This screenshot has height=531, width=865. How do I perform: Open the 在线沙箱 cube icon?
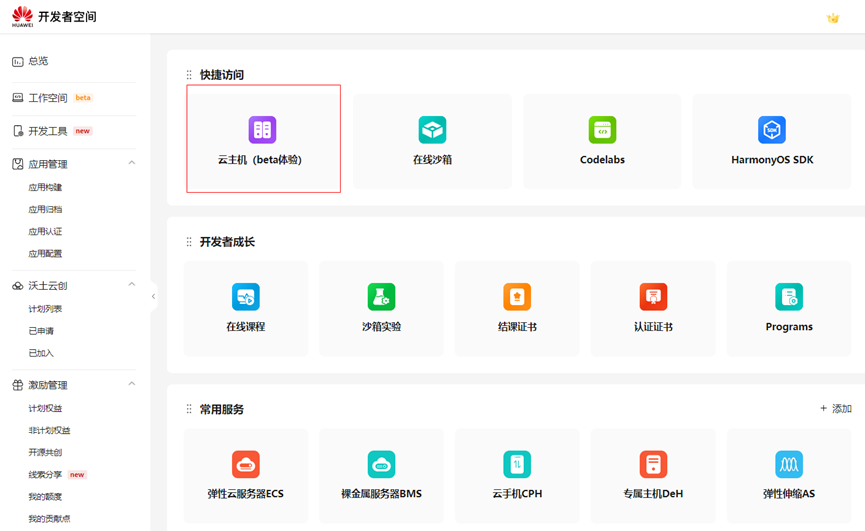pos(432,130)
